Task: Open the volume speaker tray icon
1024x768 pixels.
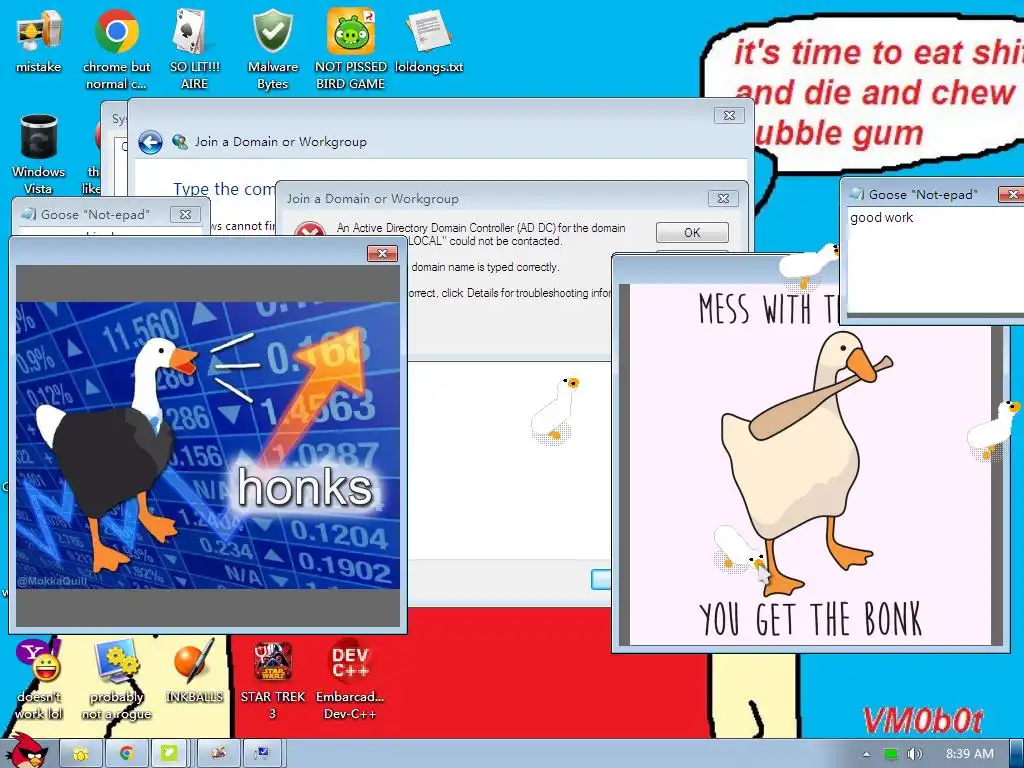Action: point(915,754)
